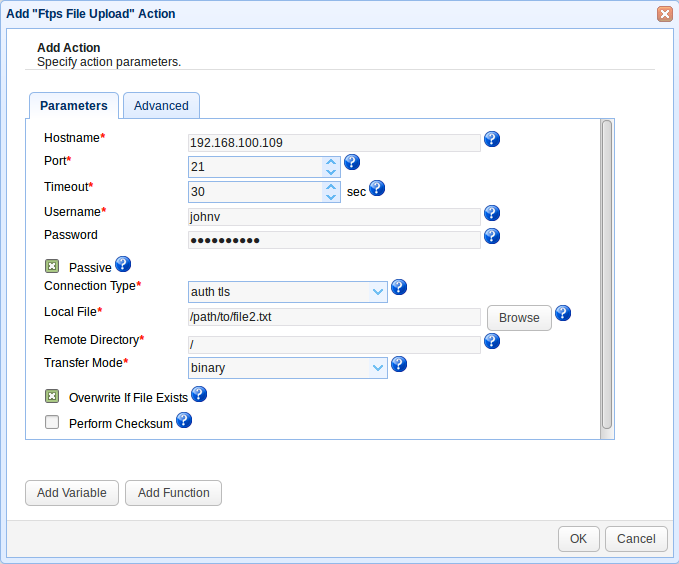Screen dimensions: 679x564
Task: Show help for Connection Type
Action: click(398, 287)
